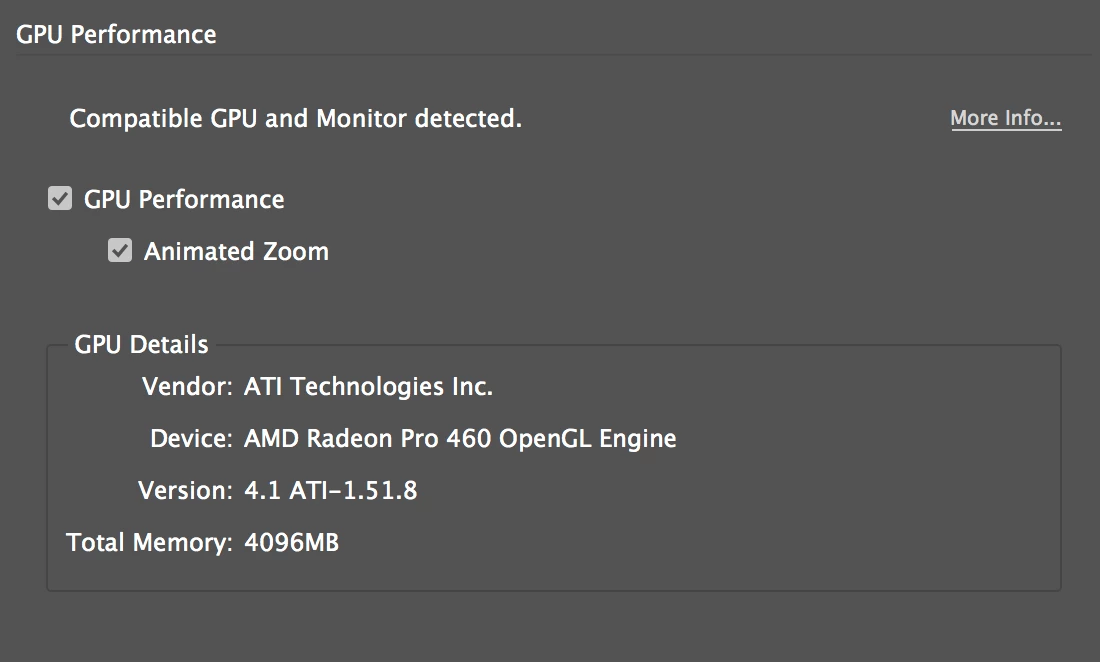The height and width of the screenshot is (662, 1100).
Task: Click the 'GPU Performance' checkbox label text
Action: tap(184, 200)
